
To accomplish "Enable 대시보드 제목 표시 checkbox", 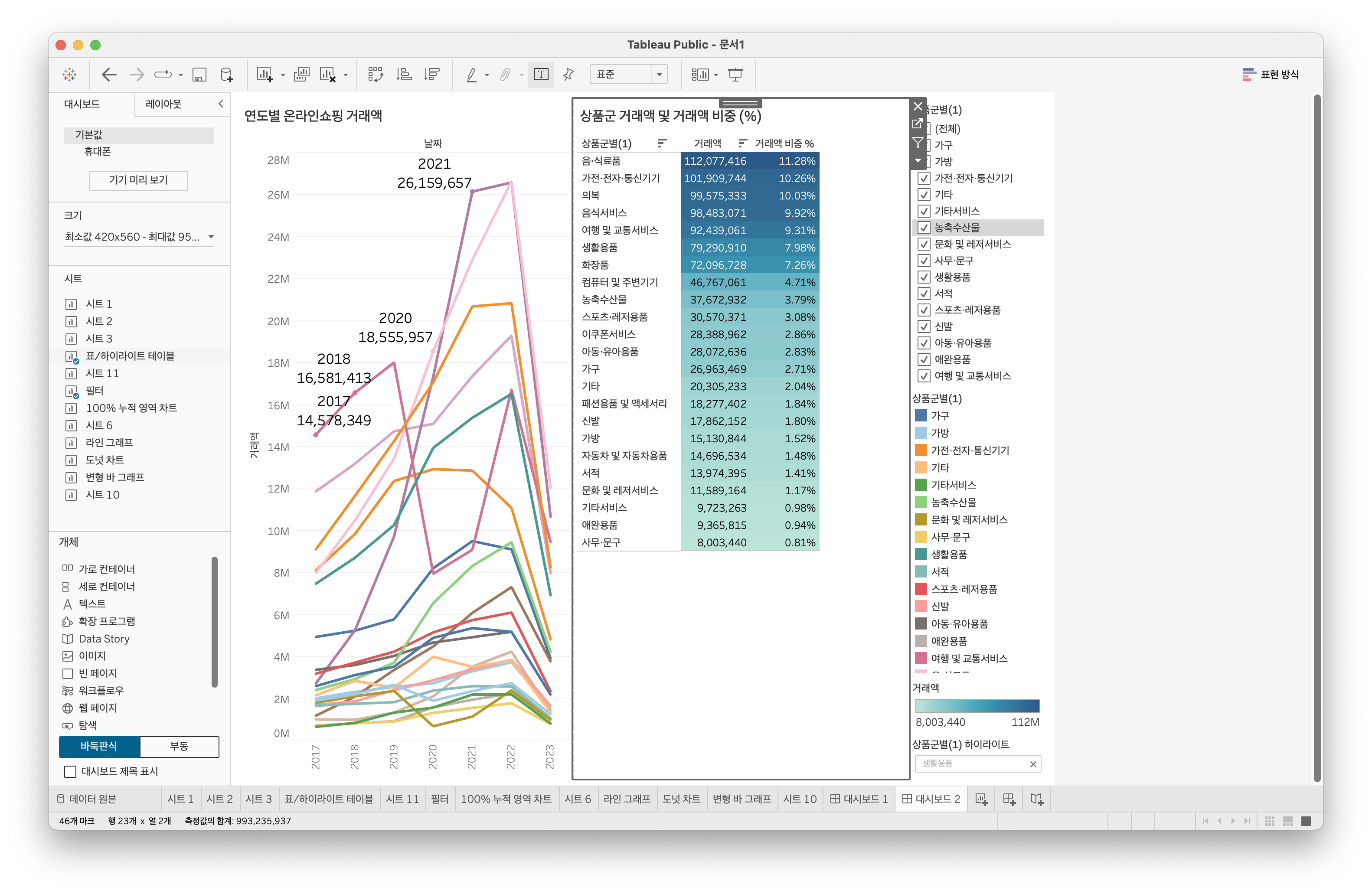I will point(70,771).
